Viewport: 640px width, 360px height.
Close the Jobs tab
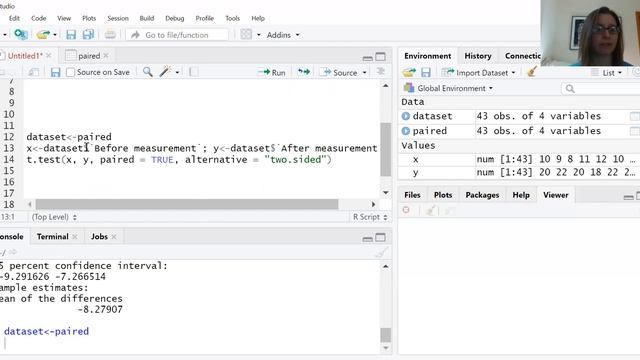[114, 237]
